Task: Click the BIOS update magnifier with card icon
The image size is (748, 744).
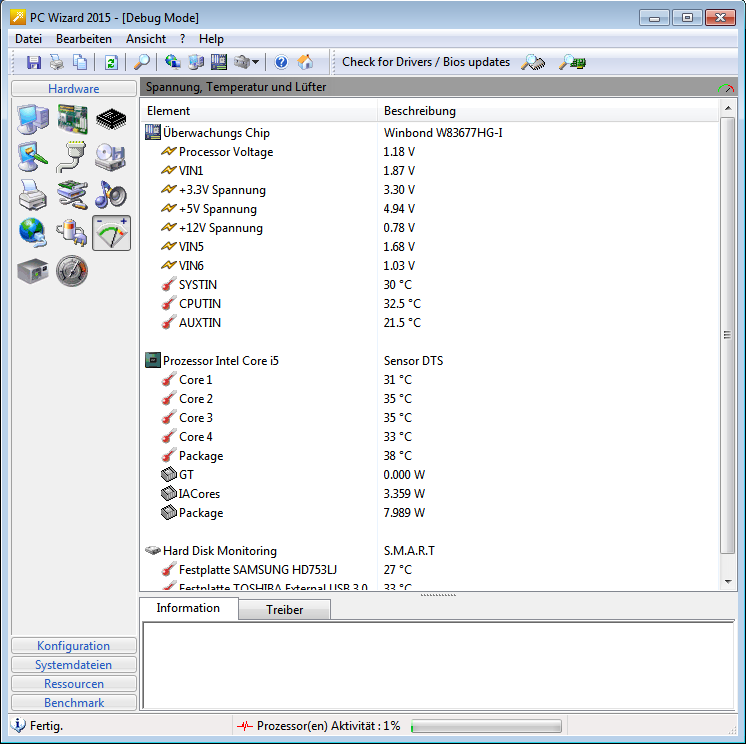Action: click(x=572, y=62)
